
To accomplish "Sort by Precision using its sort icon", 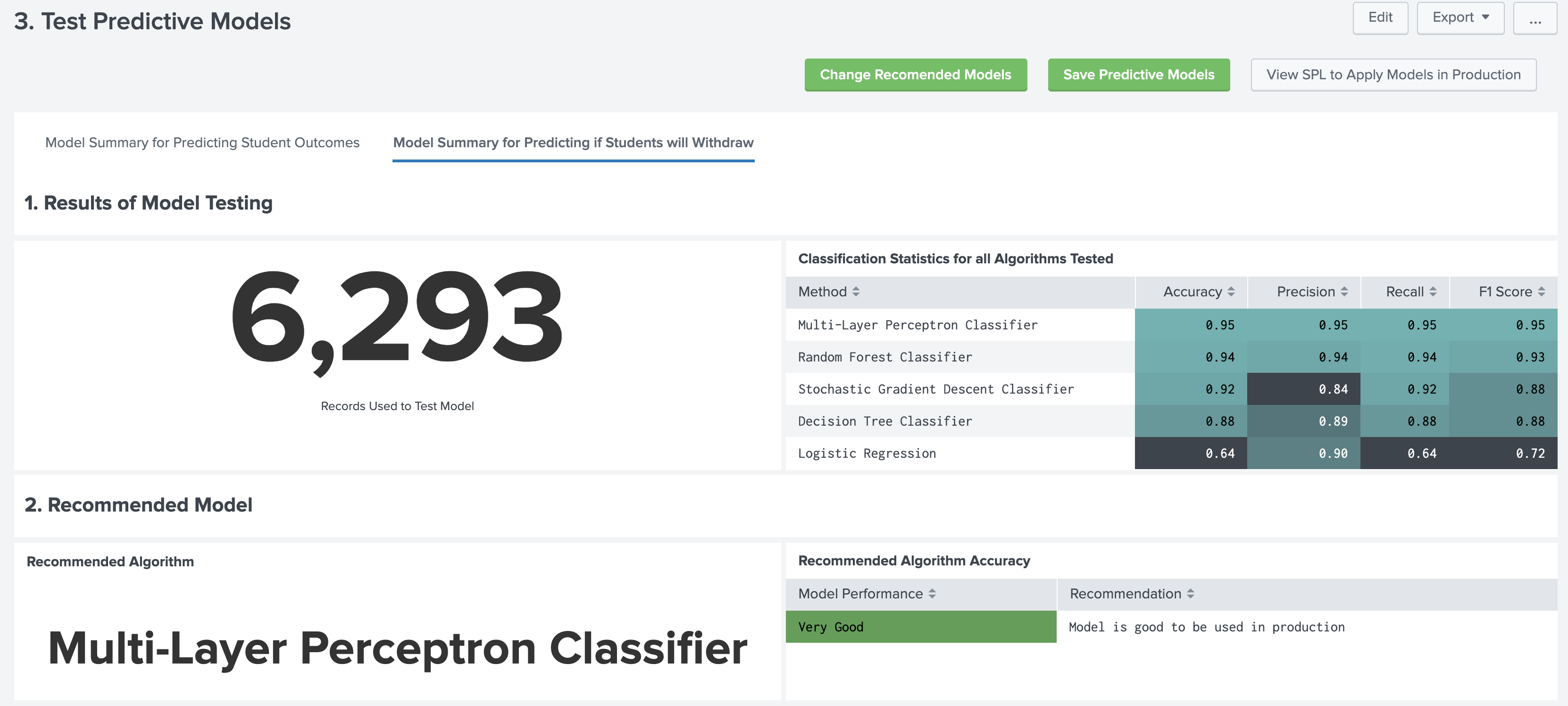I will (1344, 292).
